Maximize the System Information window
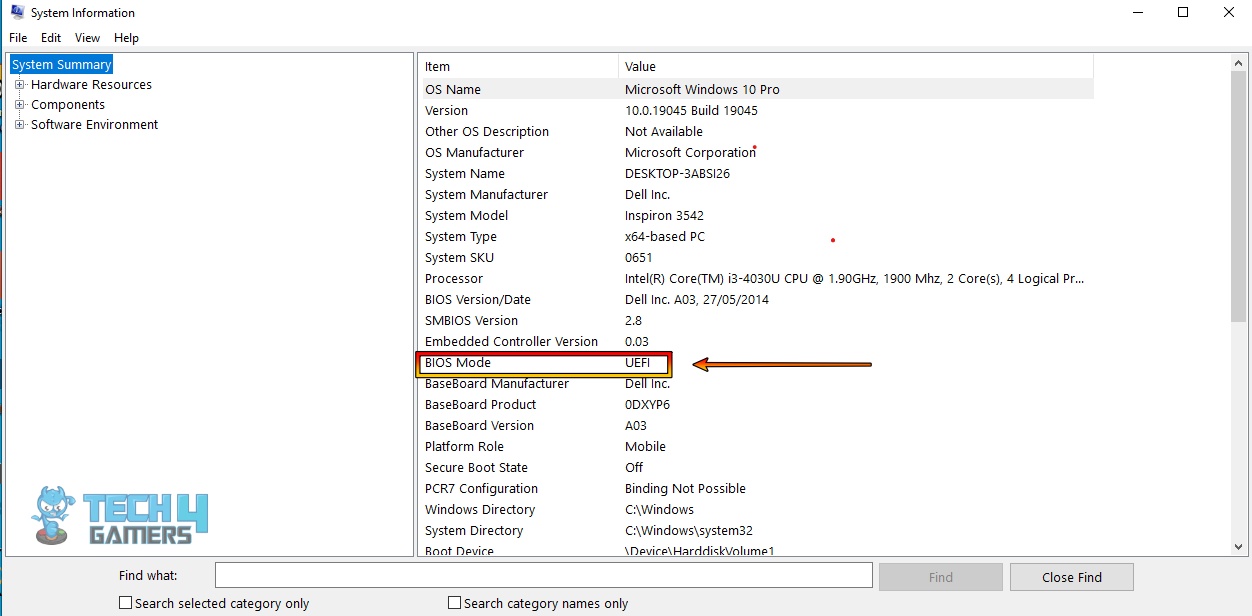1252x616 pixels. coord(1183,13)
